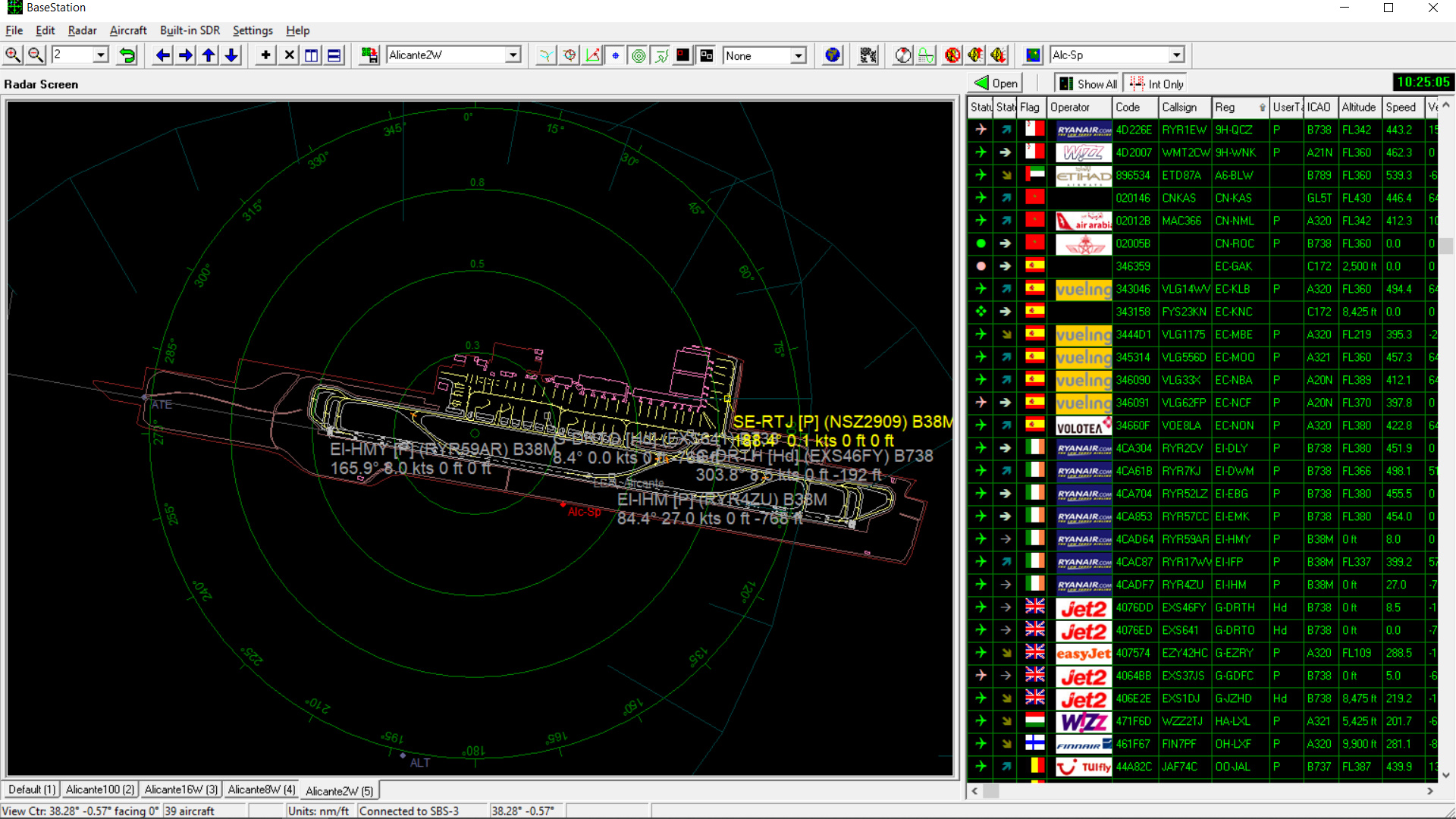Open the clock dial icon in the toolbar
This screenshot has height=819, width=1456.
(x=903, y=55)
